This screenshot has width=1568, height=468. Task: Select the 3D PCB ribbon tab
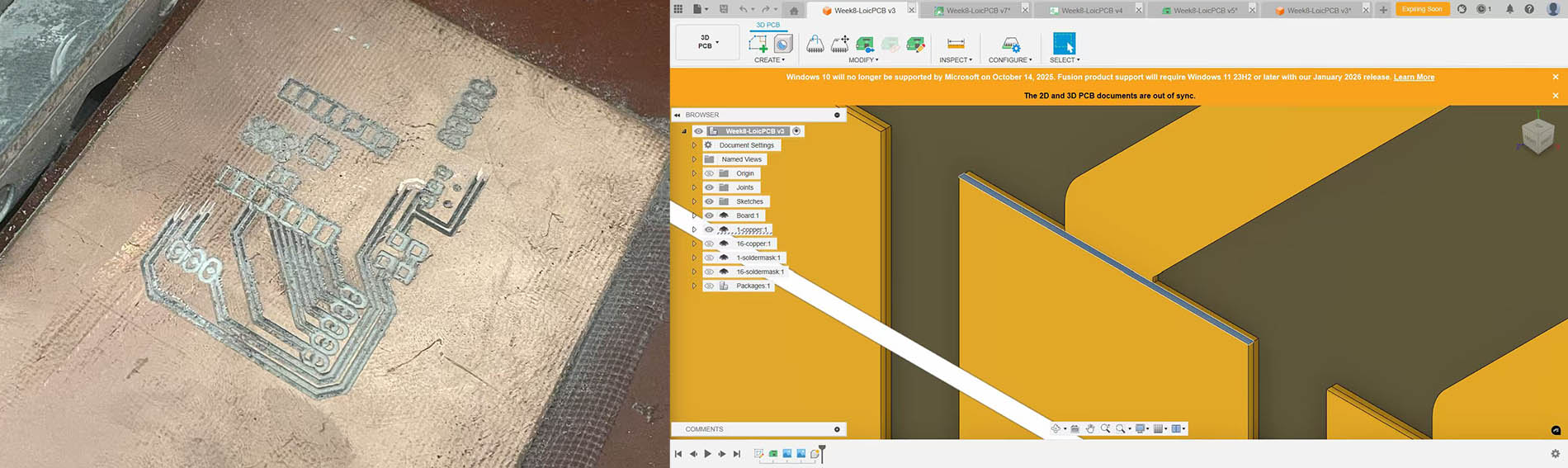pyautogui.click(x=767, y=25)
